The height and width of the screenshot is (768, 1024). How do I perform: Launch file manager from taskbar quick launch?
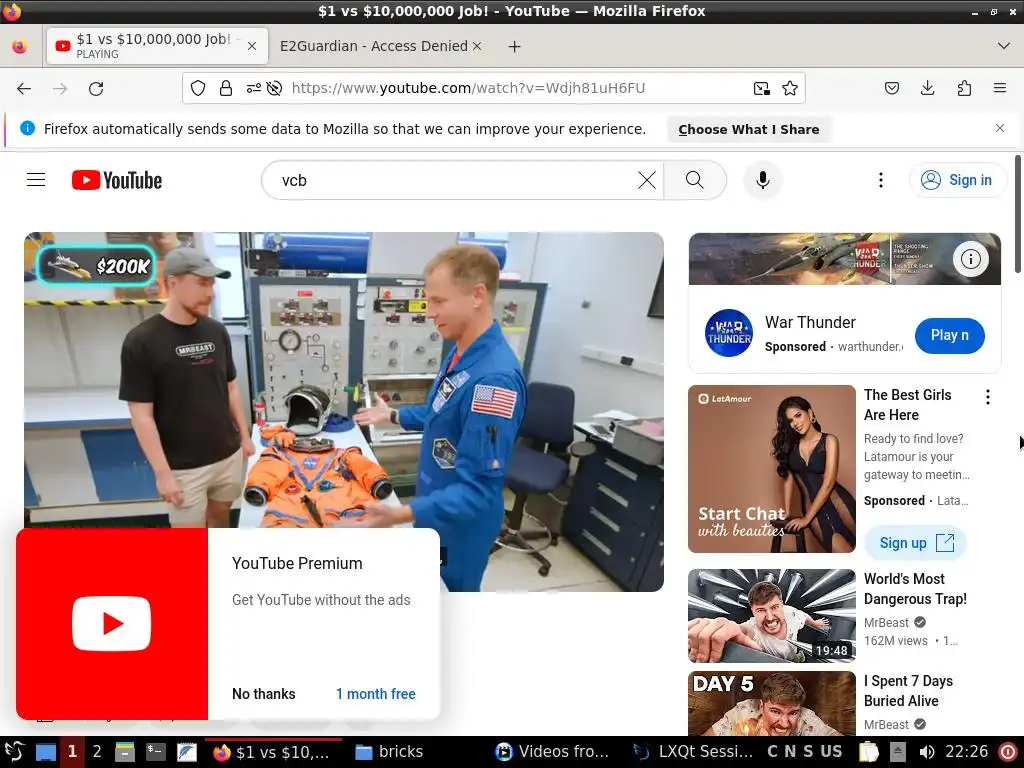125,752
